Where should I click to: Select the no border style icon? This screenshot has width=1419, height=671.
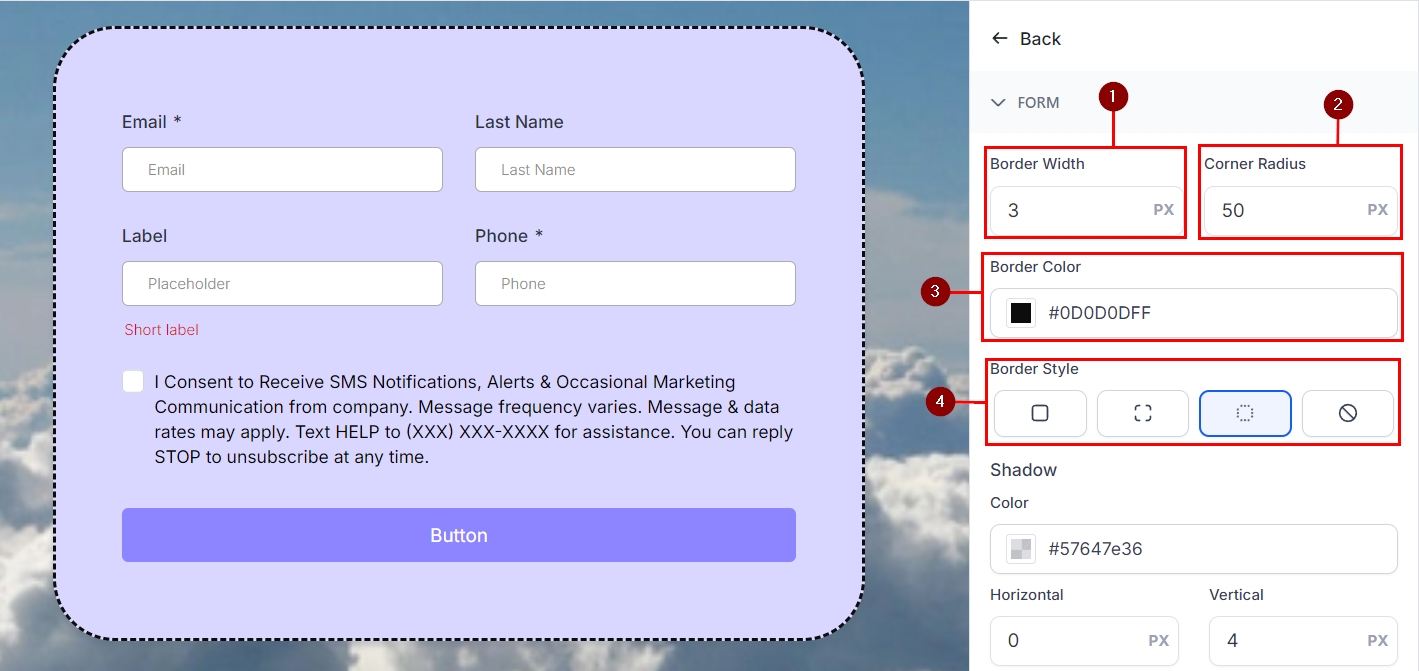[1347, 413]
